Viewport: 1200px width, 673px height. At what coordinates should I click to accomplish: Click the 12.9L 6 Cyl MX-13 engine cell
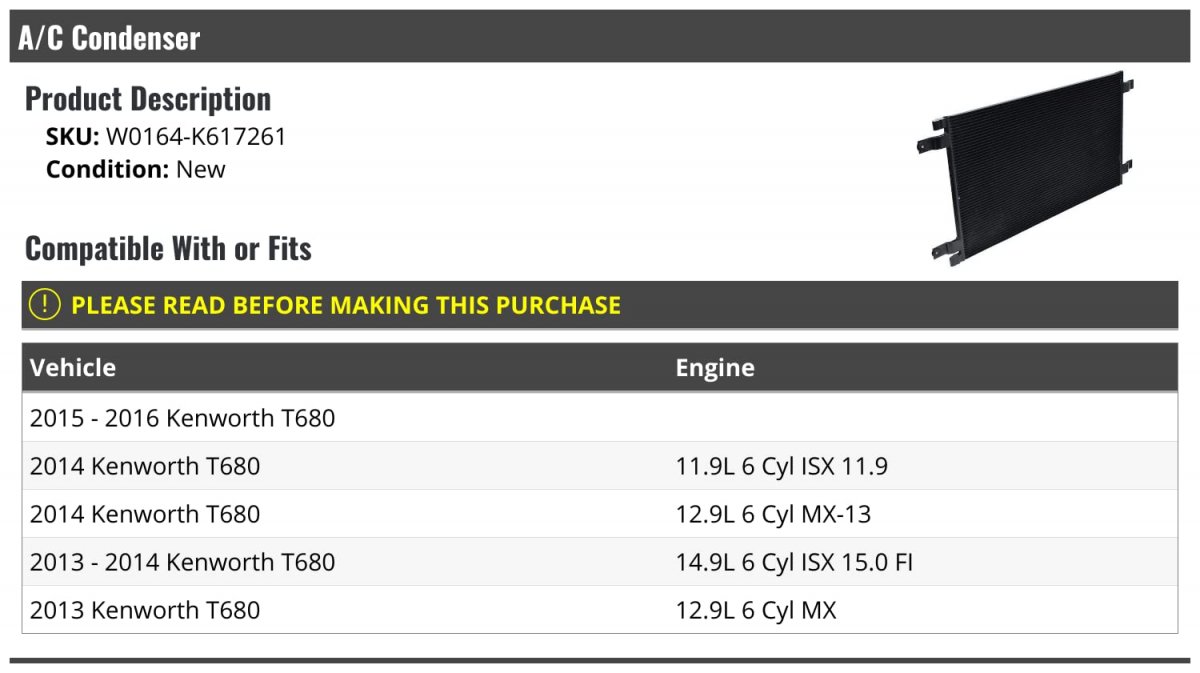(x=773, y=514)
